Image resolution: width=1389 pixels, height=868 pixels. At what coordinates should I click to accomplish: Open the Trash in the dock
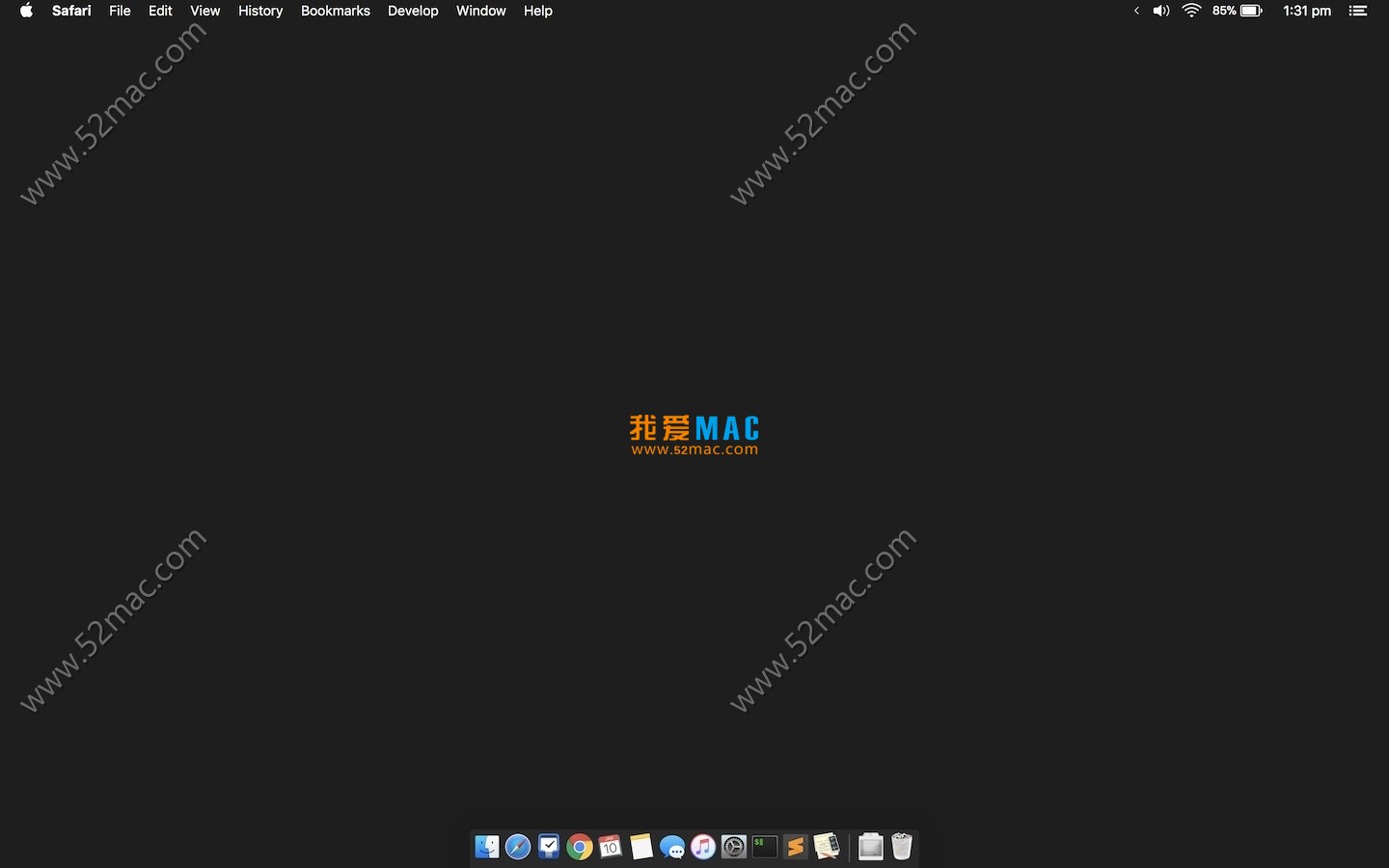tap(902, 847)
